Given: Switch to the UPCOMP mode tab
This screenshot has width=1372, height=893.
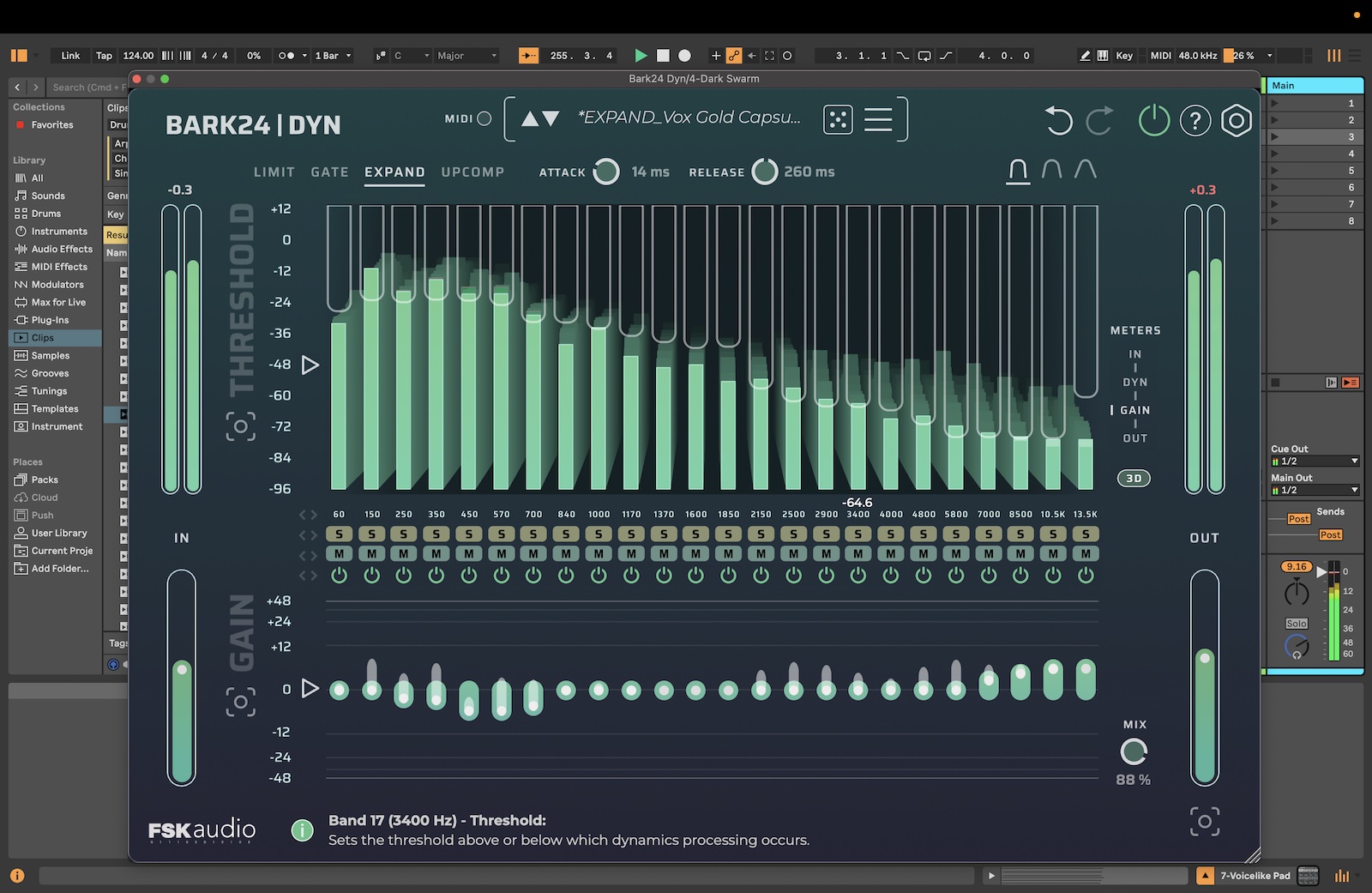Looking at the screenshot, I should click(x=472, y=172).
